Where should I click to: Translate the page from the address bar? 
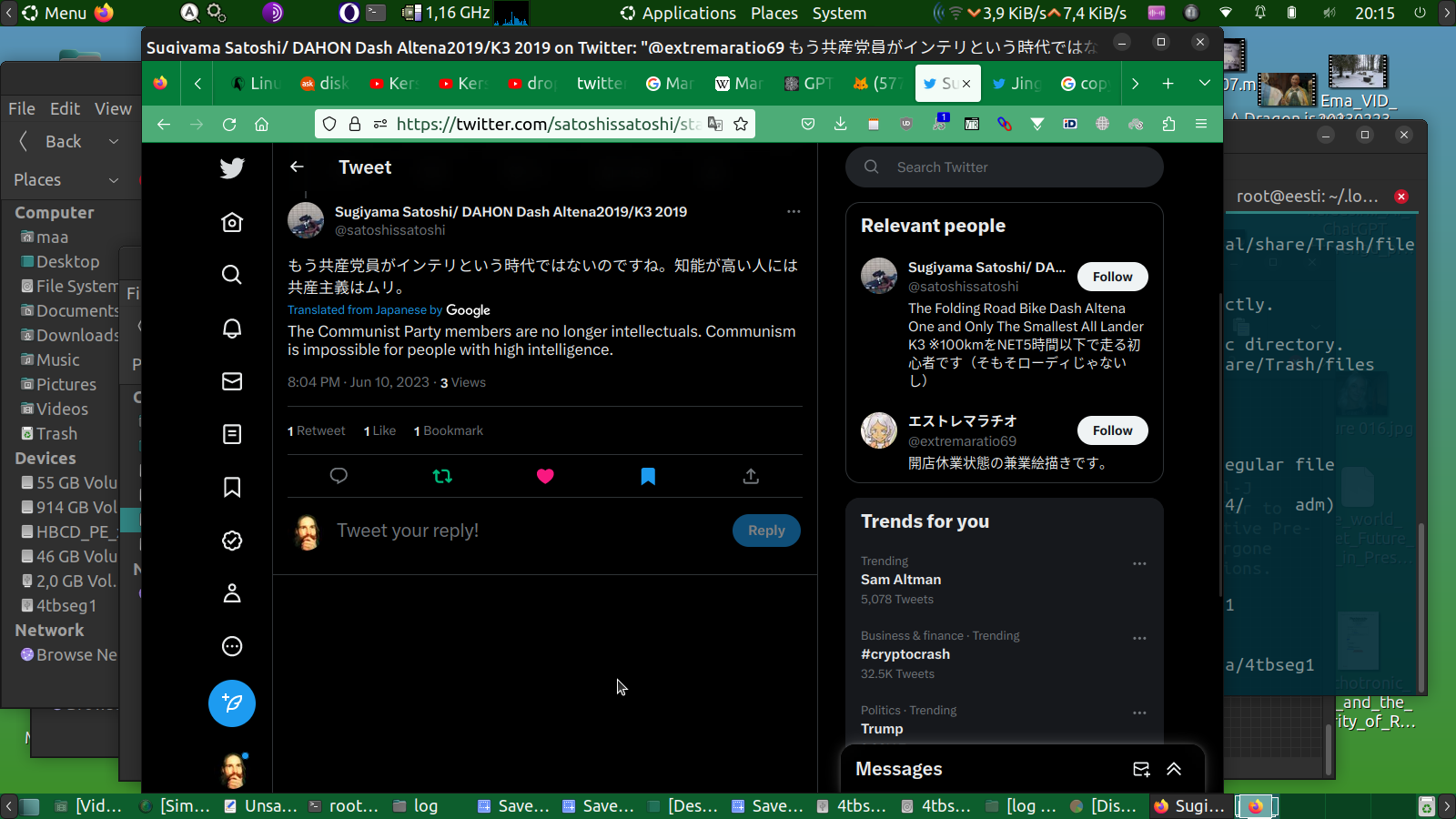point(715,124)
